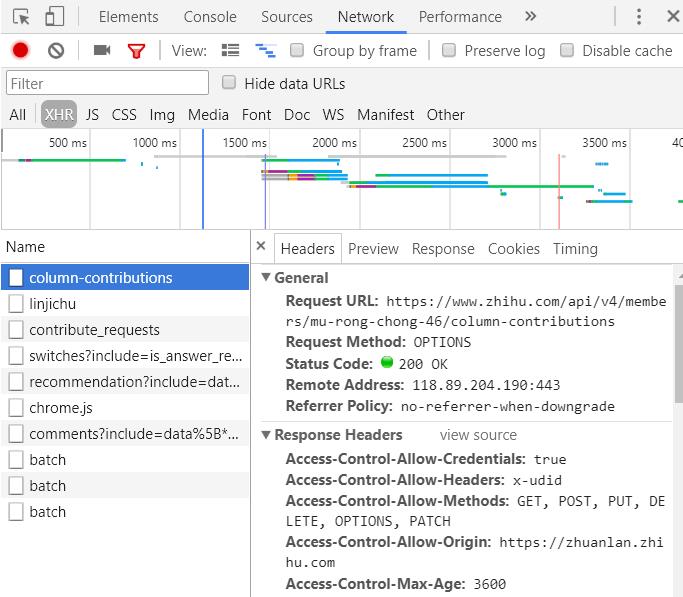Click the capture screenshots camera icon
Screen dimensions: 683x597
tap(102, 50)
